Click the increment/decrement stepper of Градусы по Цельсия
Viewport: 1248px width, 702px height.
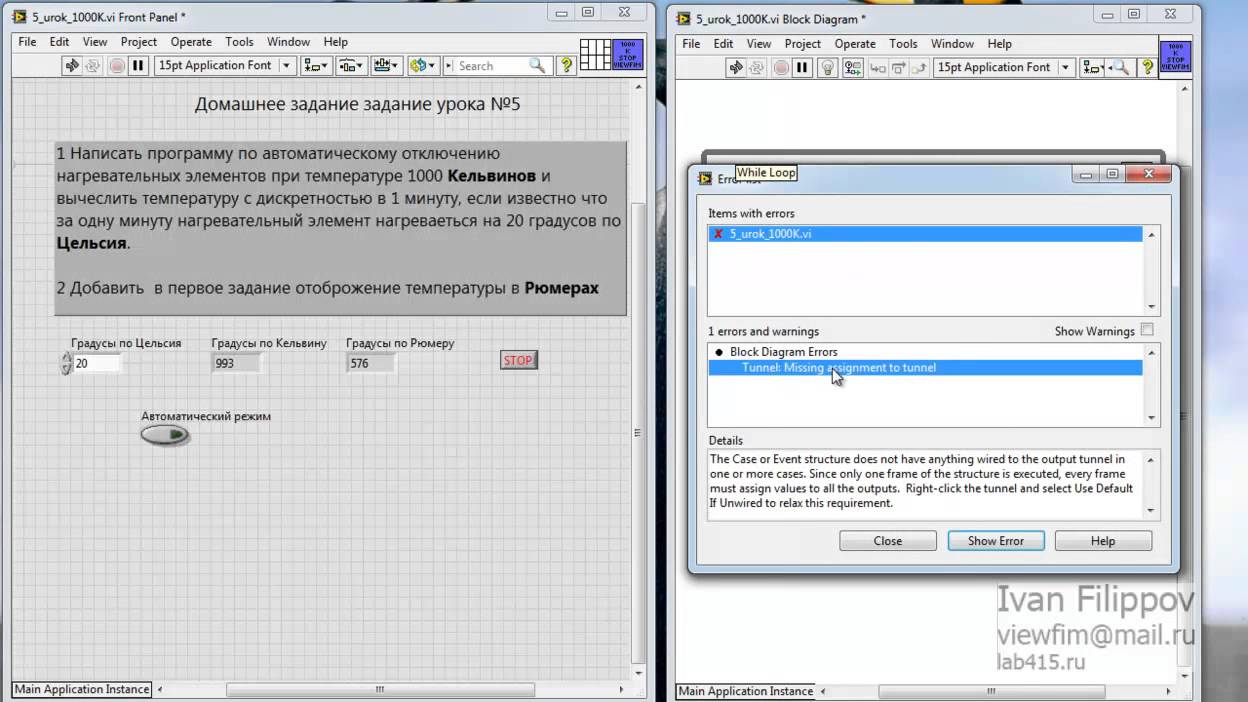[x=66, y=363]
